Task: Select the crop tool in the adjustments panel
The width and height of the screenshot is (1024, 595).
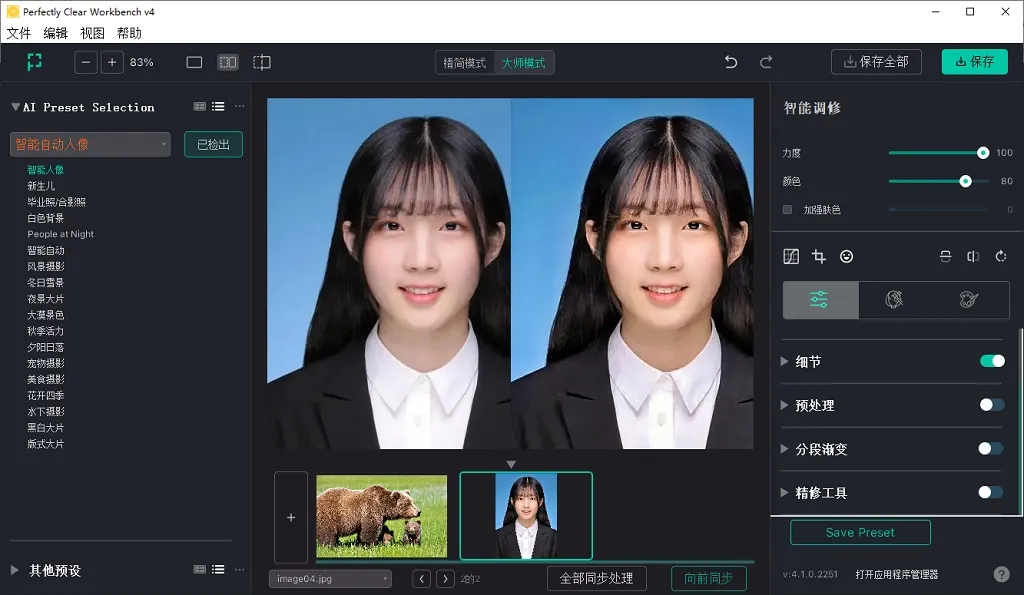Action: [x=819, y=256]
